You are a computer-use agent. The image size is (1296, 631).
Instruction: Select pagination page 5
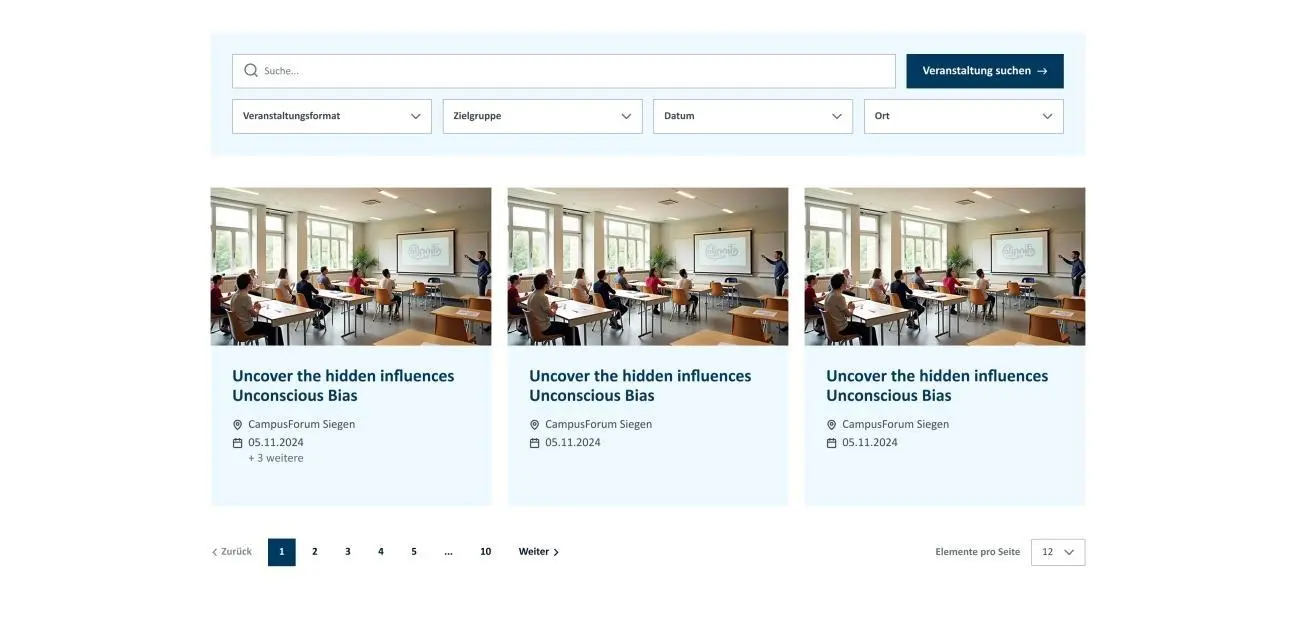413,552
